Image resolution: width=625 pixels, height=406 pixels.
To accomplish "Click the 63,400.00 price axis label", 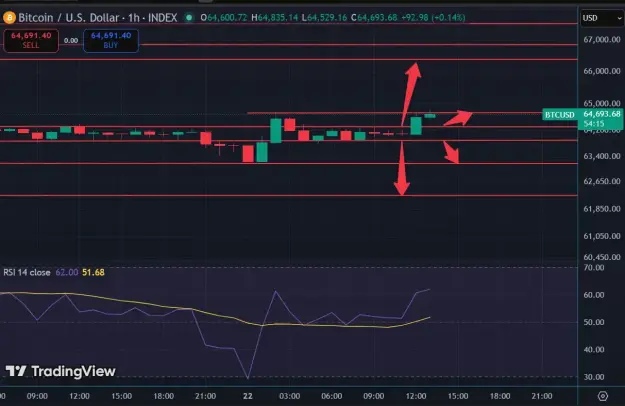I will click(602, 156).
